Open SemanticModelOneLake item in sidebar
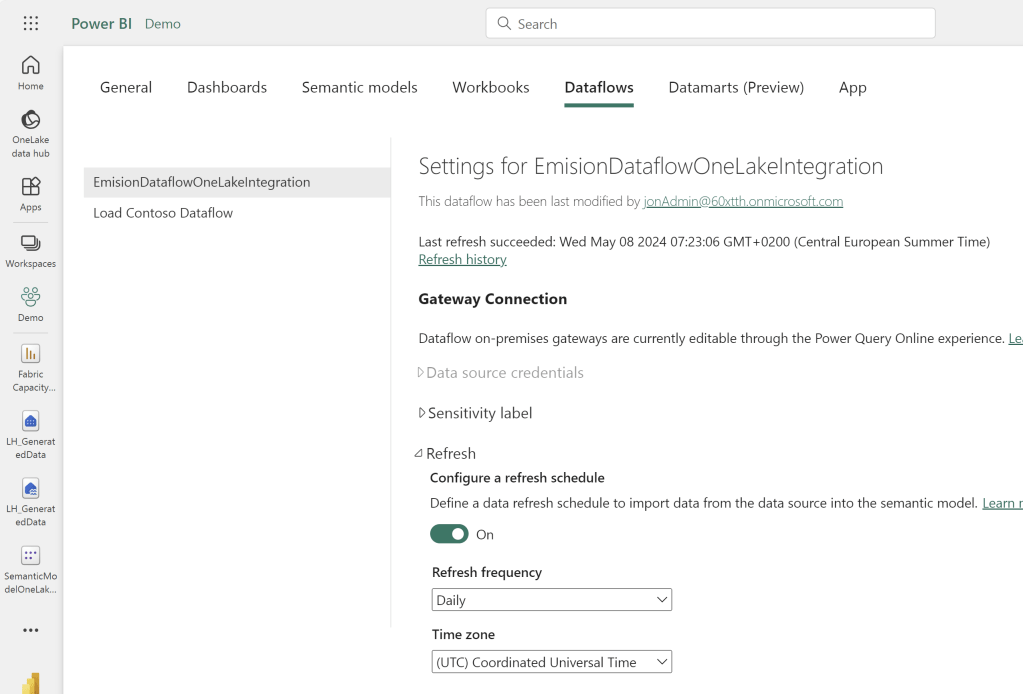The image size is (1023, 694). tap(31, 568)
